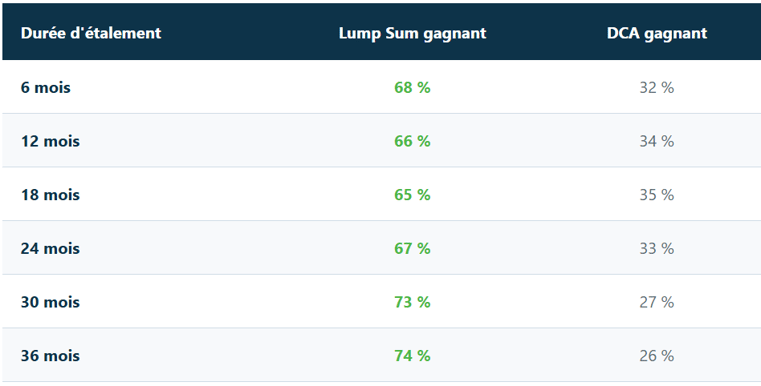
Task: Select the "12 mois" row label
Action: pos(50,141)
